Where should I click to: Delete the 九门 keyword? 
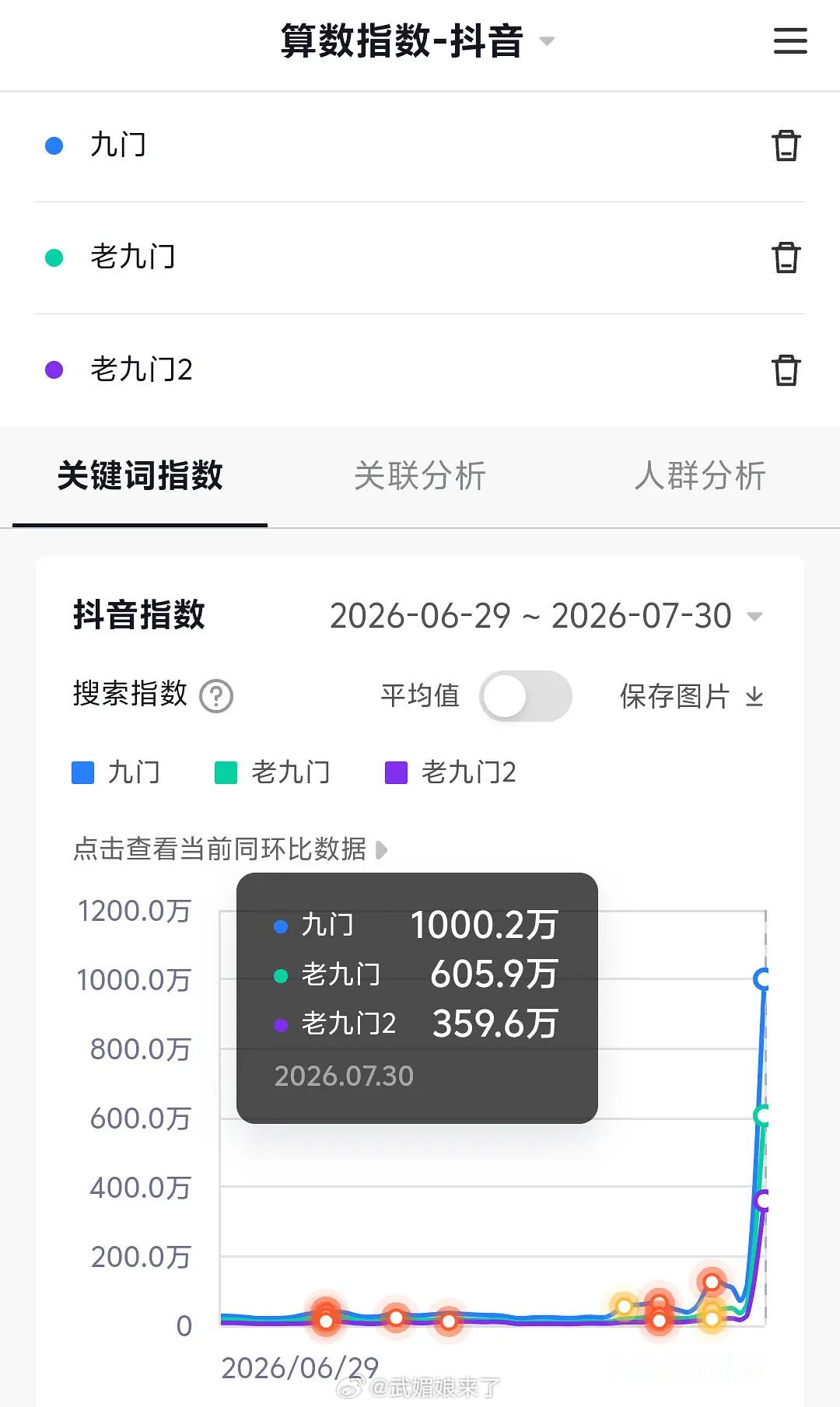pos(786,145)
